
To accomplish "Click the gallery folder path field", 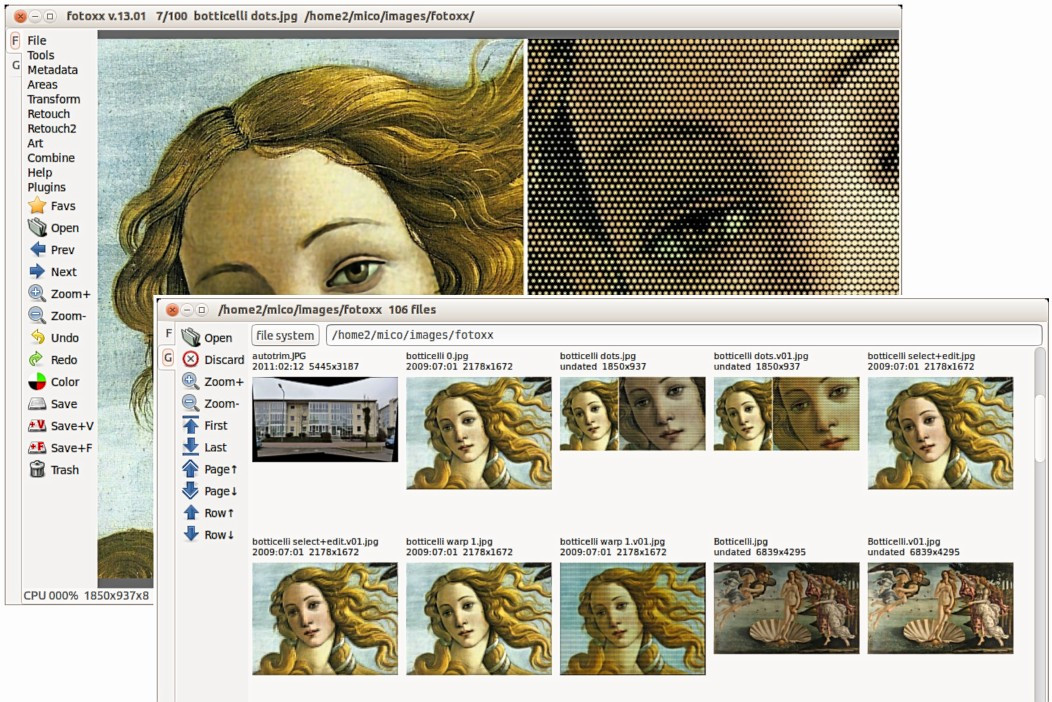I will tap(684, 335).
